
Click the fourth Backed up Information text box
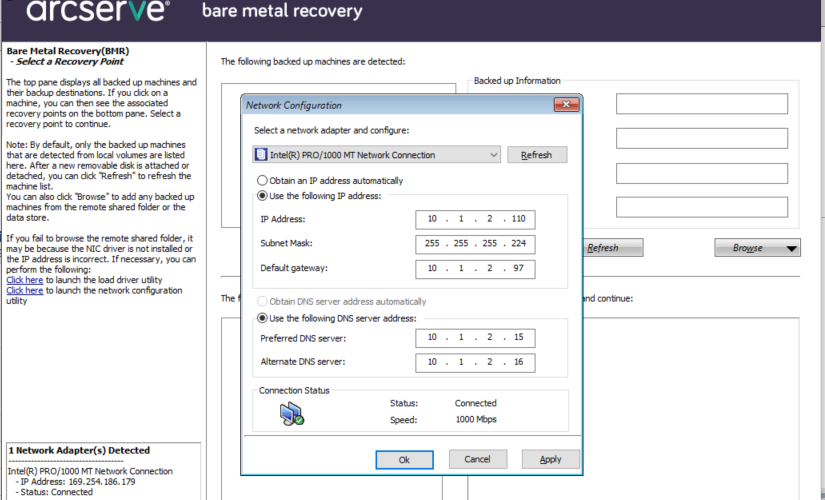coord(702,207)
